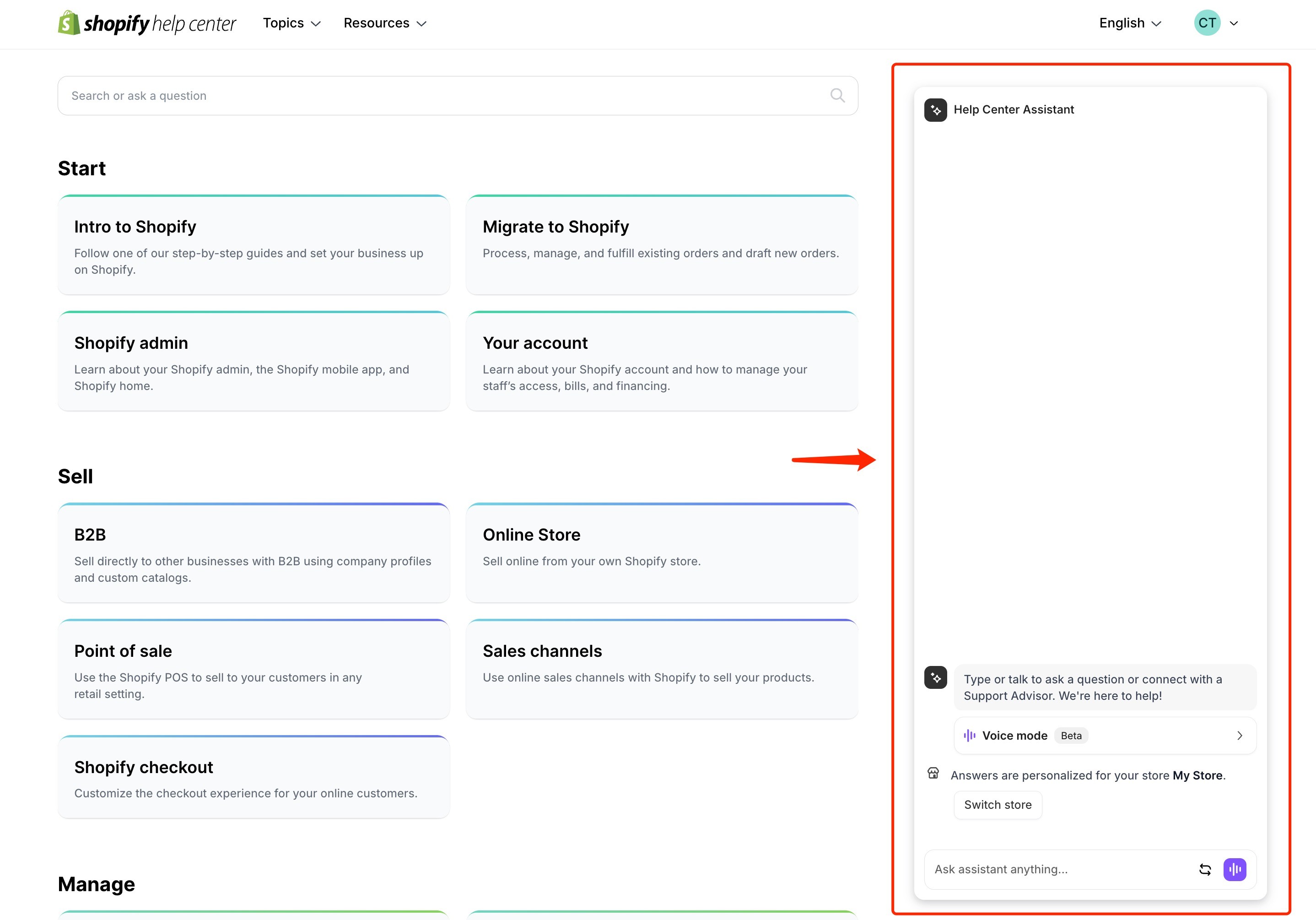Click the Shopify help center logo
Viewport: 1316px width, 920px height.
[147, 23]
